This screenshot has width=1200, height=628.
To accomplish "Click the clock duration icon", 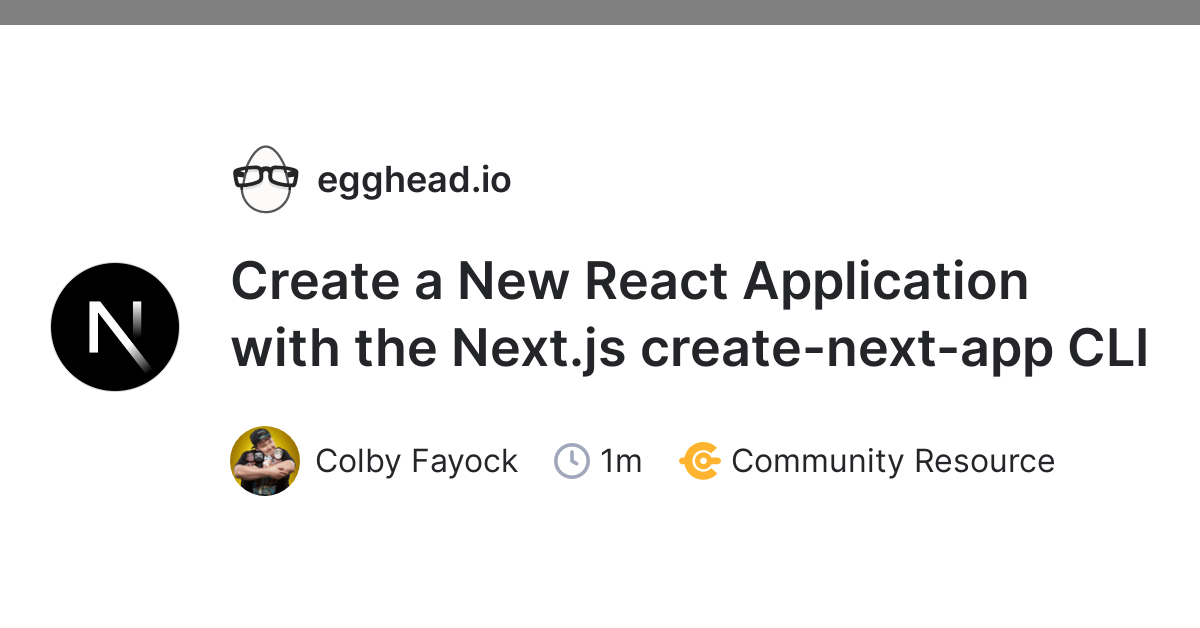I will pyautogui.click(x=572, y=461).
